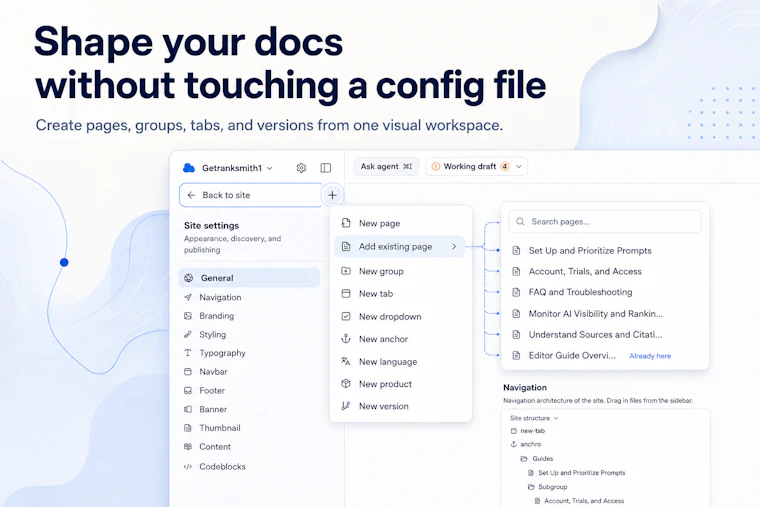Click the Codeblocks angle-bracket icon
The image size is (760, 507).
tap(188, 467)
